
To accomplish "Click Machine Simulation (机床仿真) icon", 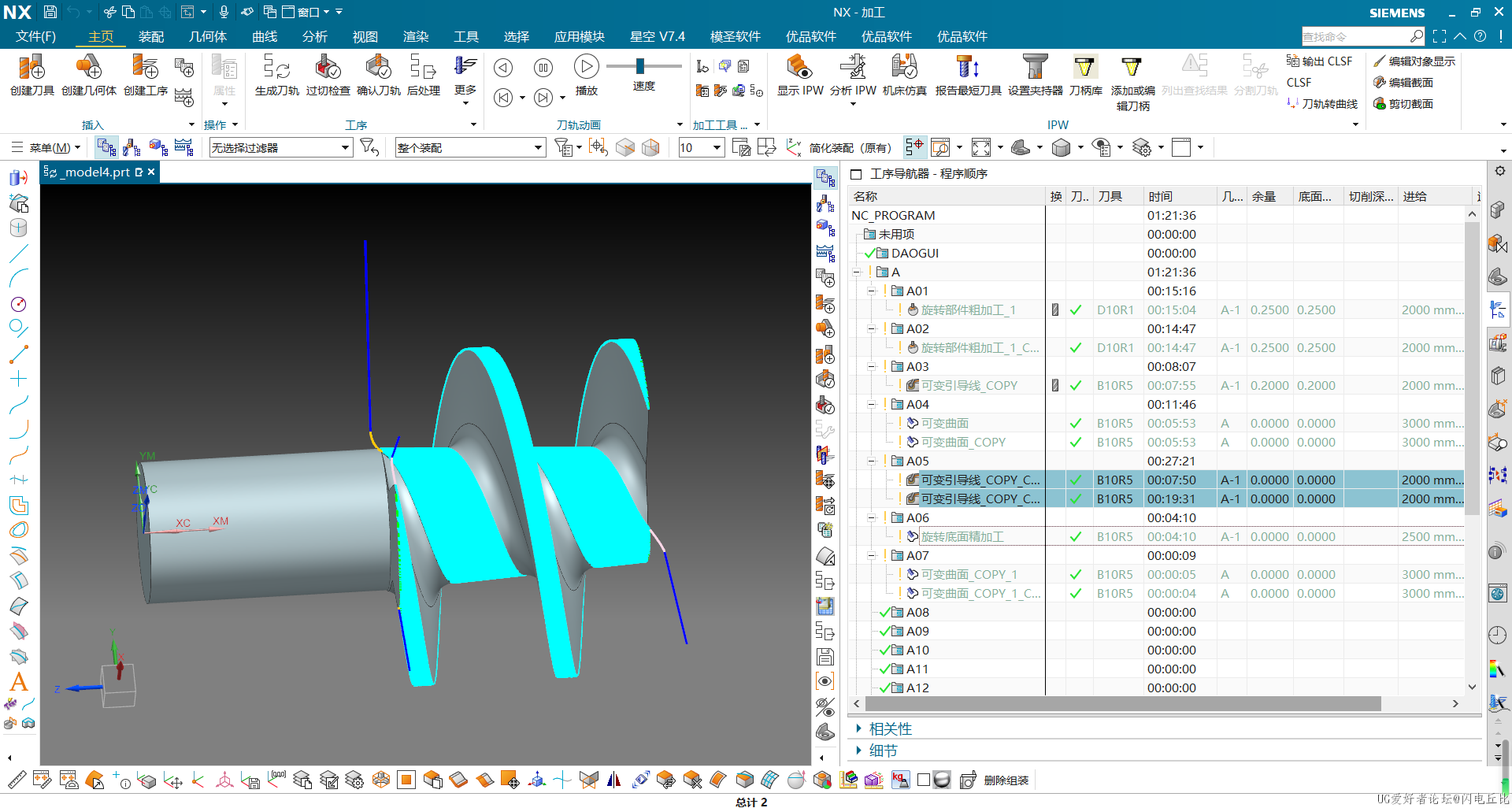I will [905, 68].
